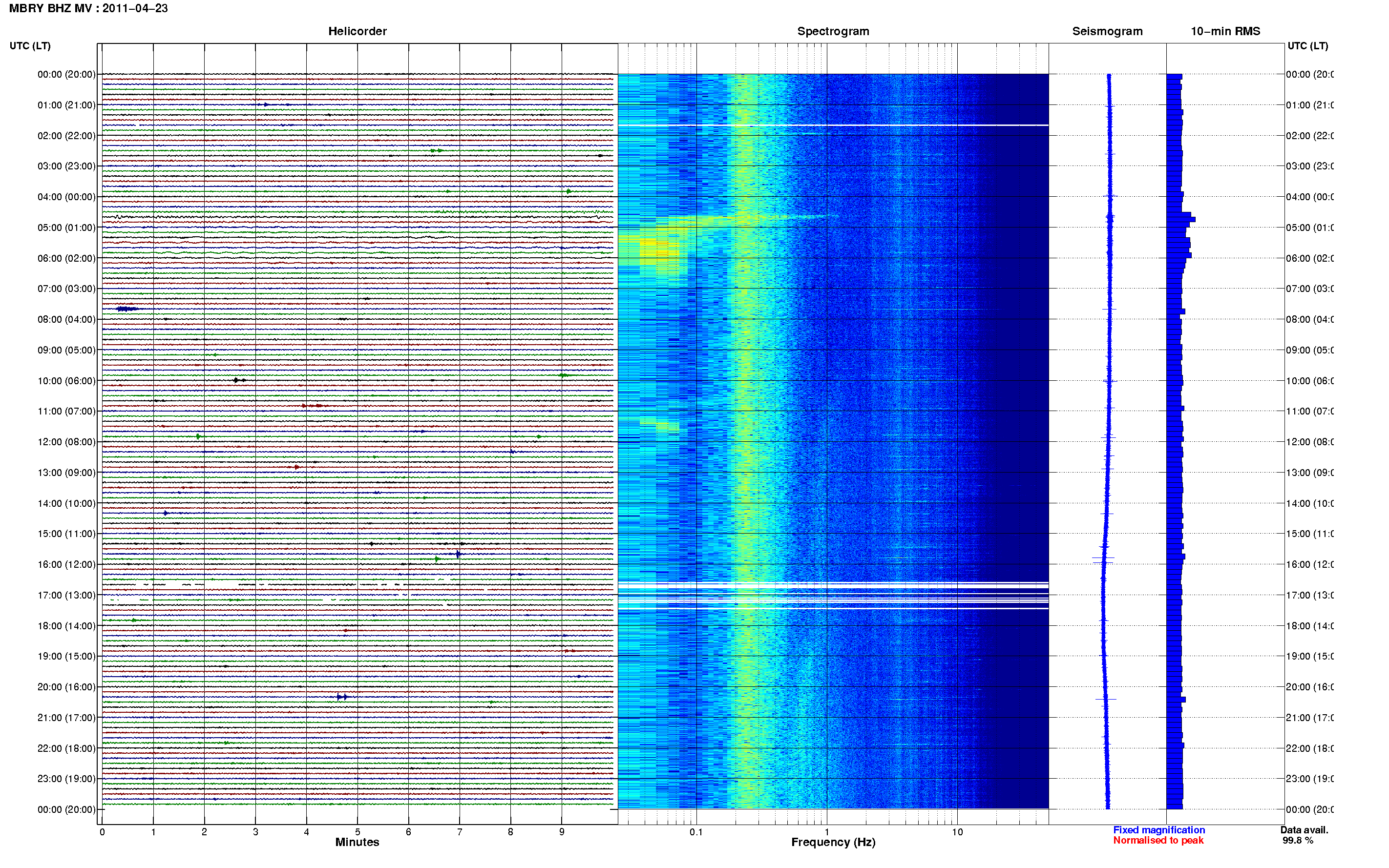1389x868 pixels.
Task: Click the left time label '20:00 (16:00)'
Action: 66,687
